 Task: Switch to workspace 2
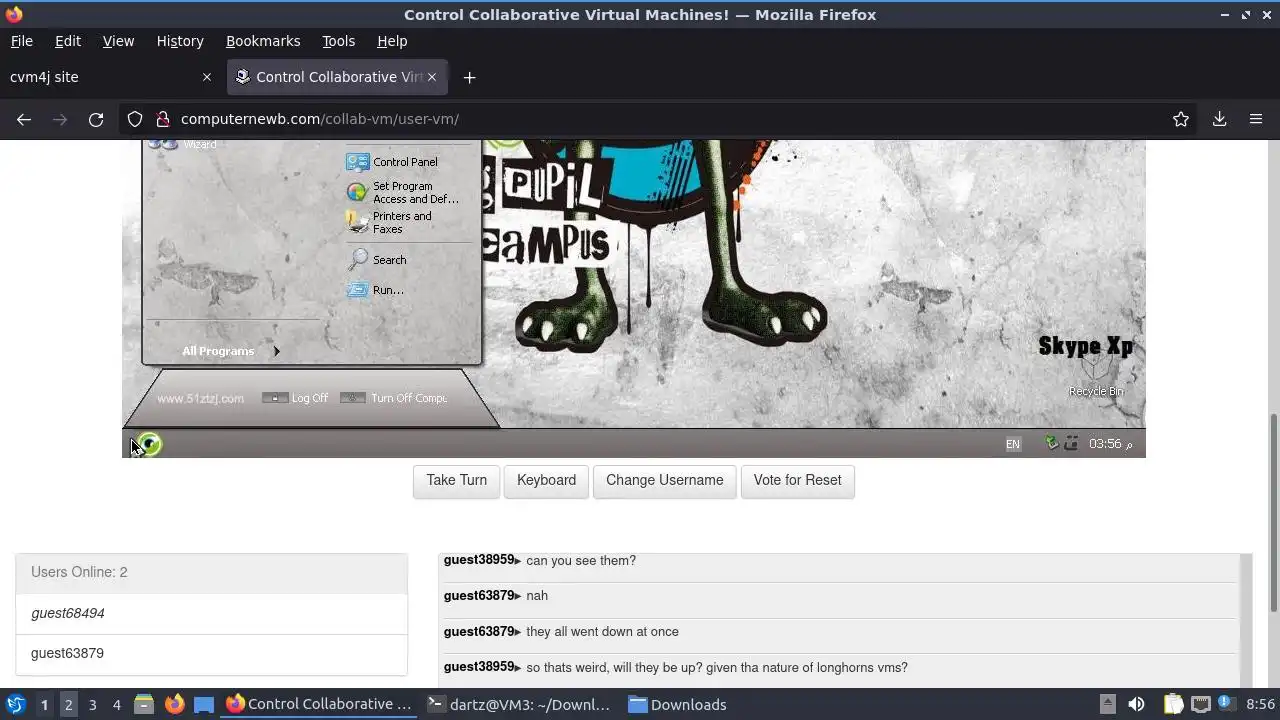(x=68, y=705)
